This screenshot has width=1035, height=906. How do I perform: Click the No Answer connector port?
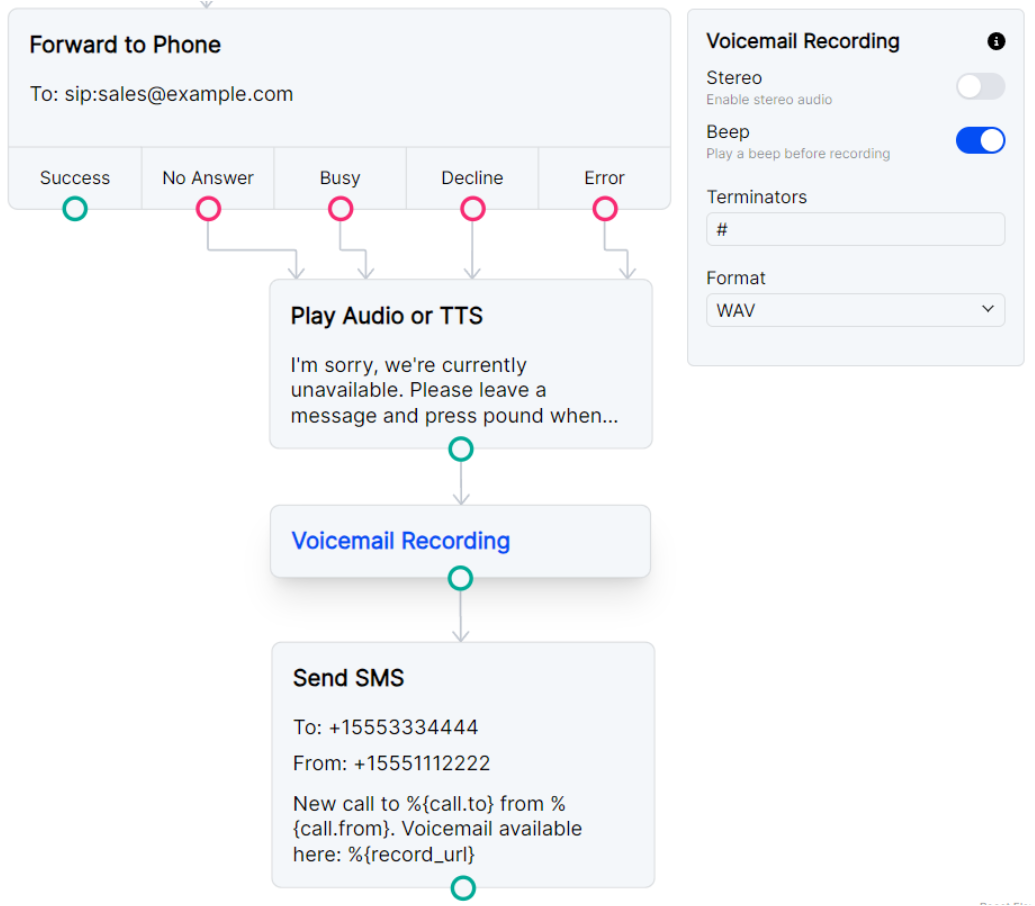coord(207,208)
